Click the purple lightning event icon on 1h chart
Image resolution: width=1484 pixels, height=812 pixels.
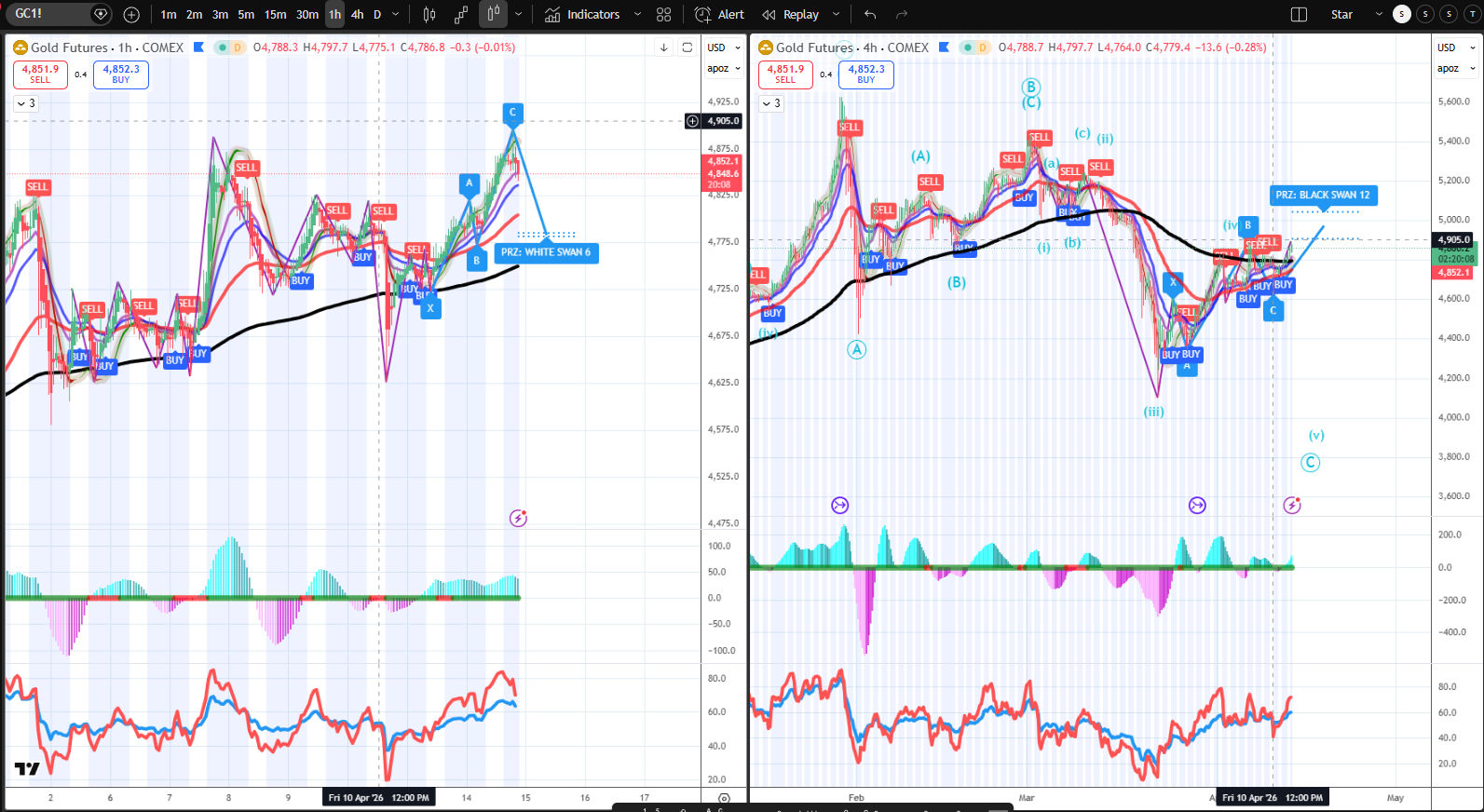click(x=519, y=518)
